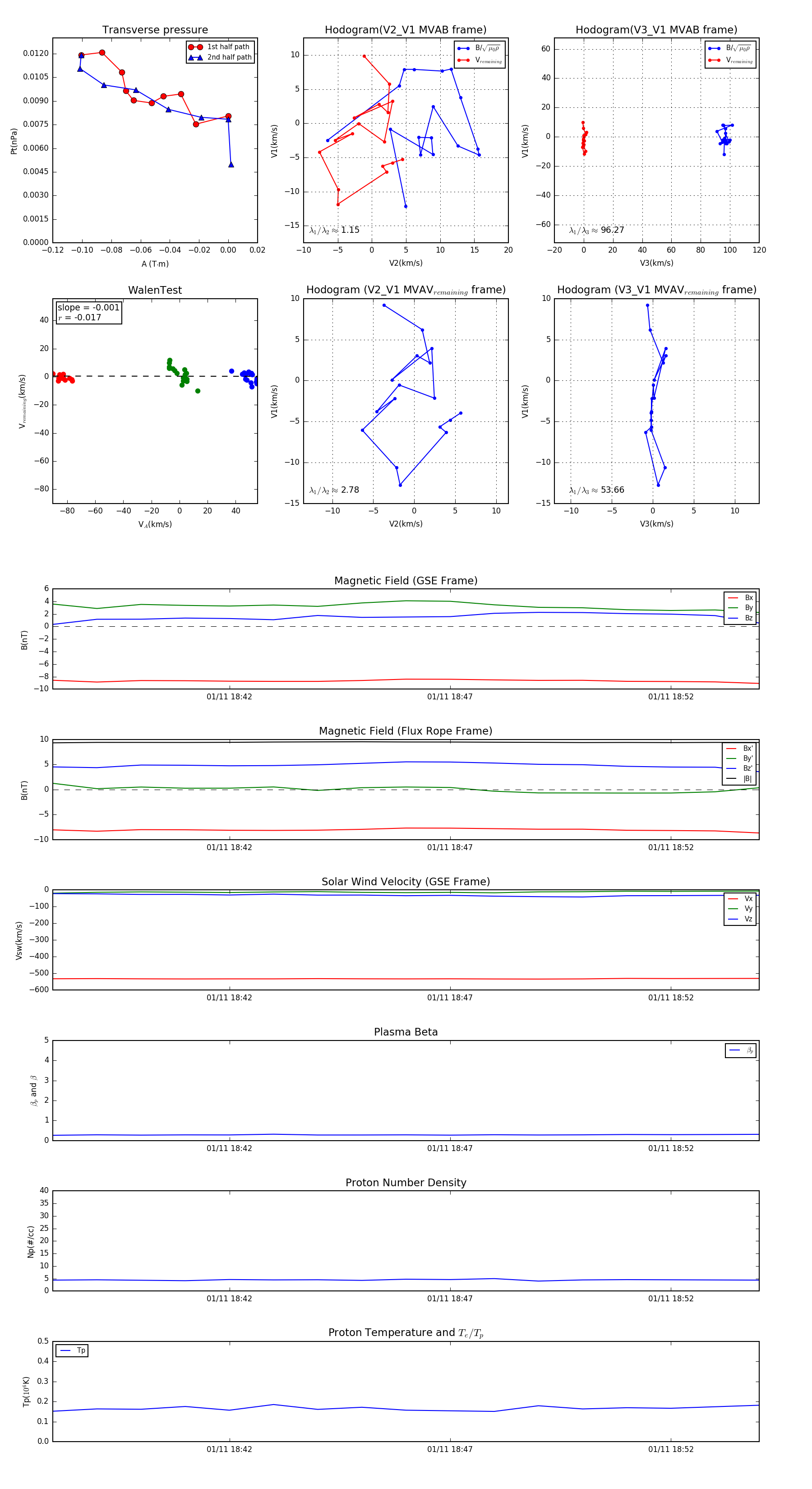Click the Bx' legend entry in Flux Rope plot
The height and width of the screenshot is (1489, 812).
(739, 748)
